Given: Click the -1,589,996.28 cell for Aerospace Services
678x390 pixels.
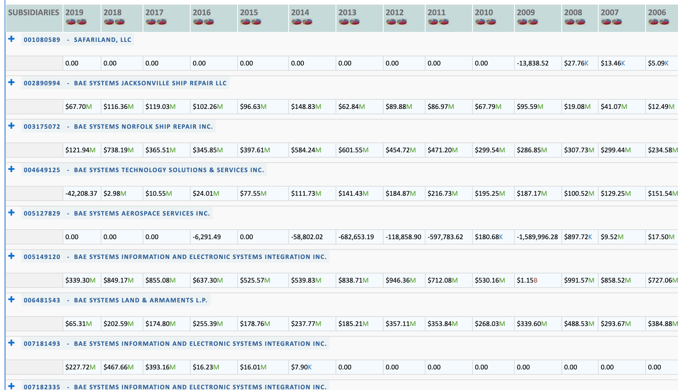Looking at the screenshot, I should tap(537, 237).
